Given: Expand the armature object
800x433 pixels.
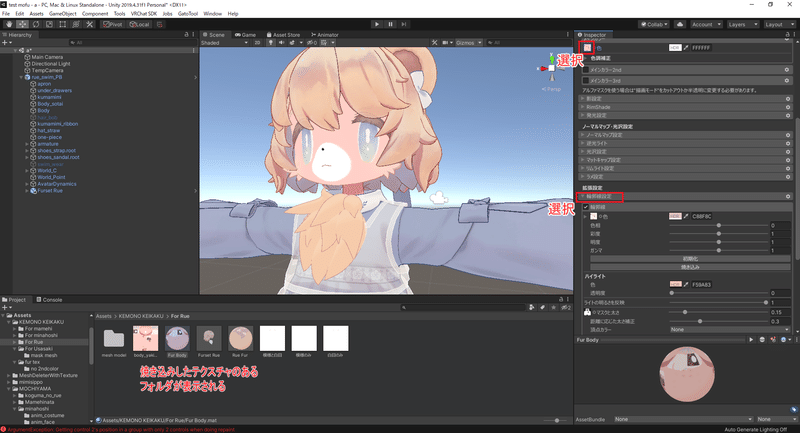Looking at the screenshot, I should pos(27,144).
